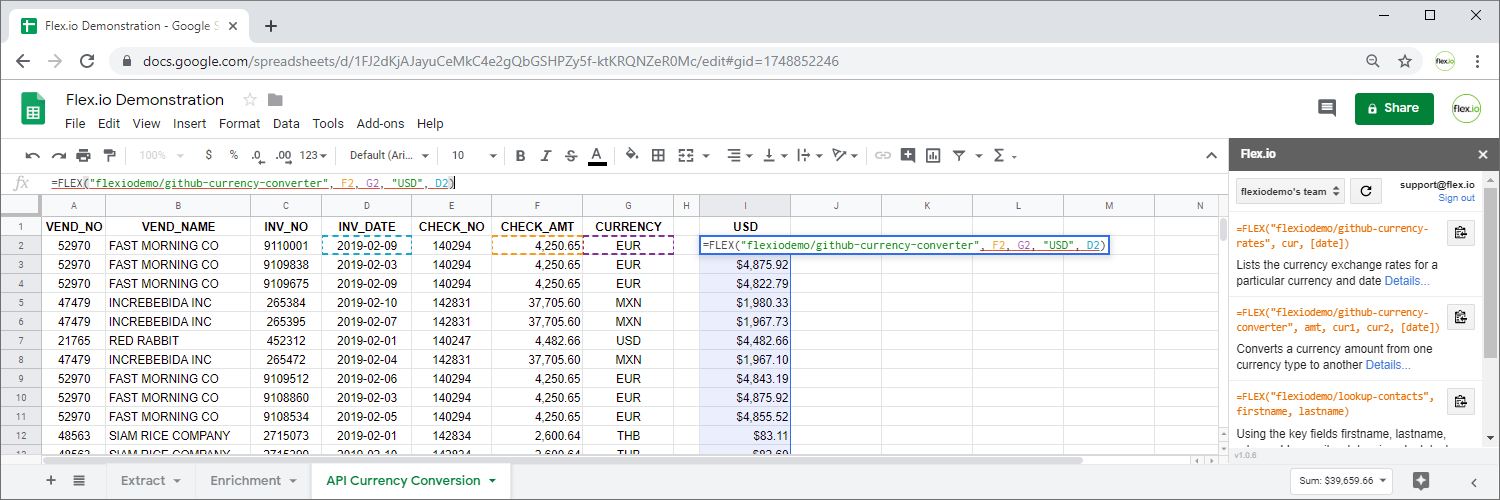This screenshot has height=500, width=1500.
Task: Open the Explore button
Action: 1421,481
